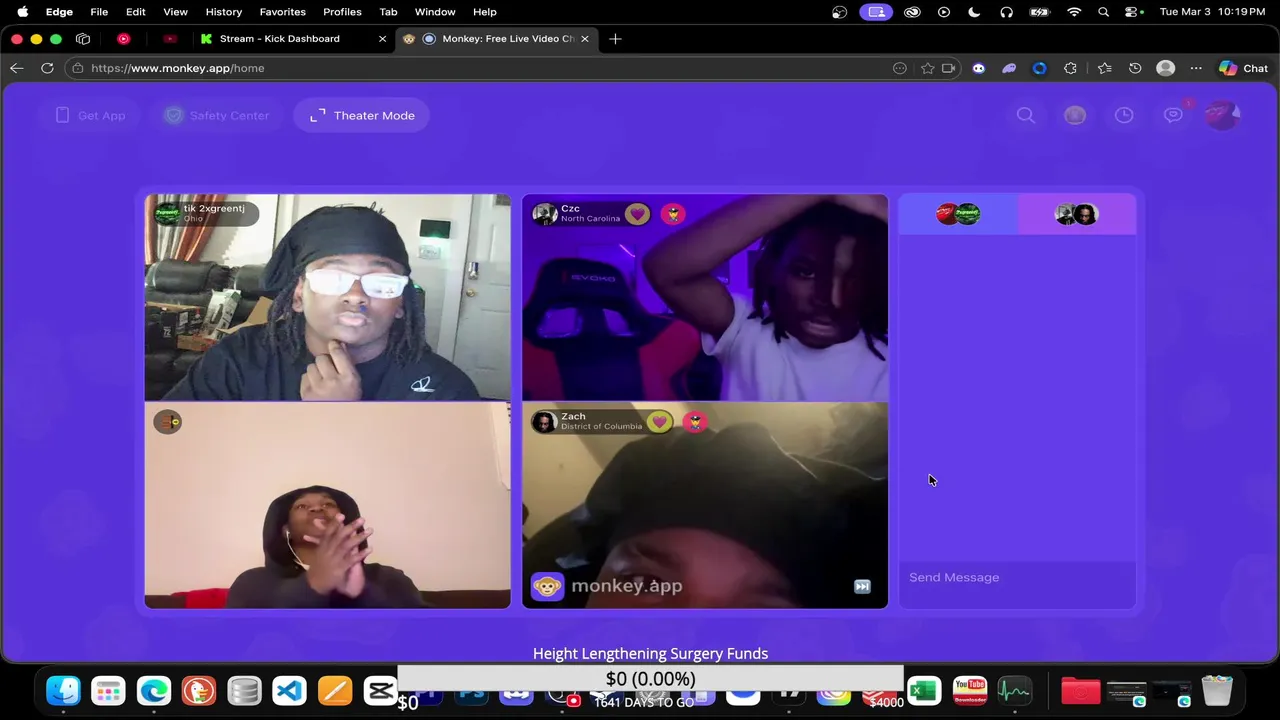Open Microsoft Edge from Dock
Viewport: 1280px width, 720px height.
pos(153,691)
